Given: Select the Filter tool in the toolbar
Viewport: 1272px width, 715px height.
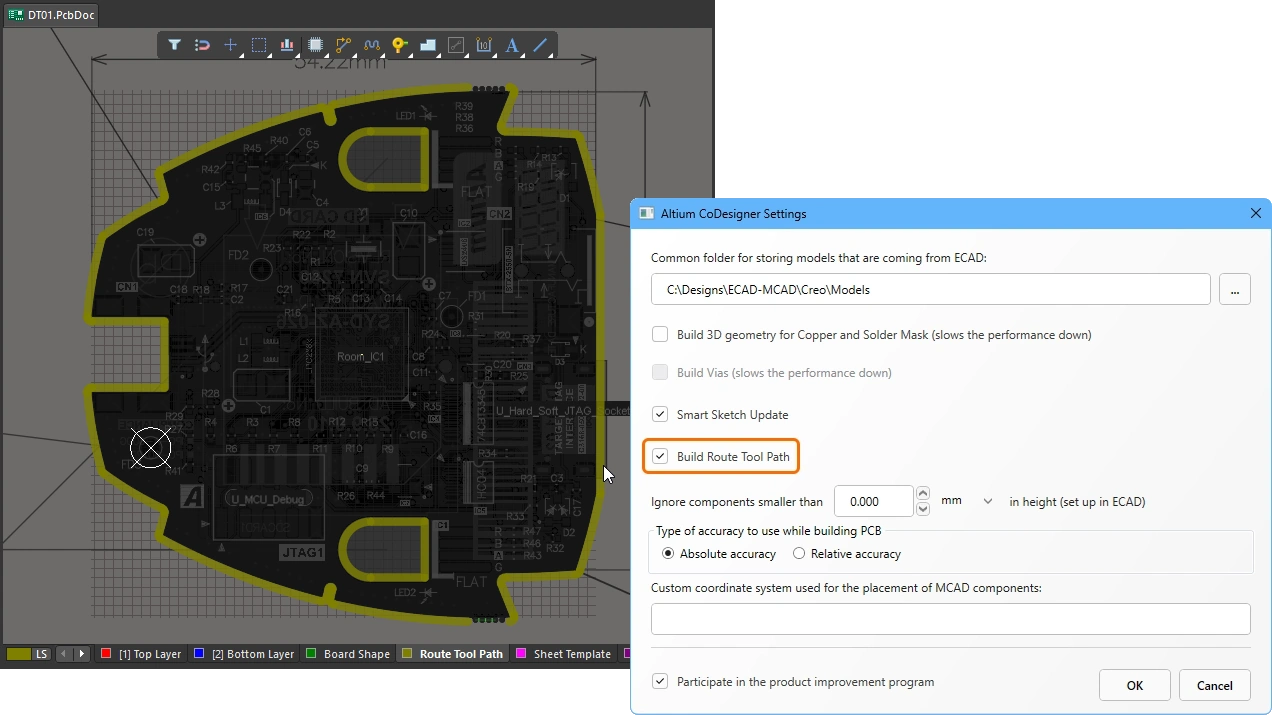Looking at the screenshot, I should (174, 45).
